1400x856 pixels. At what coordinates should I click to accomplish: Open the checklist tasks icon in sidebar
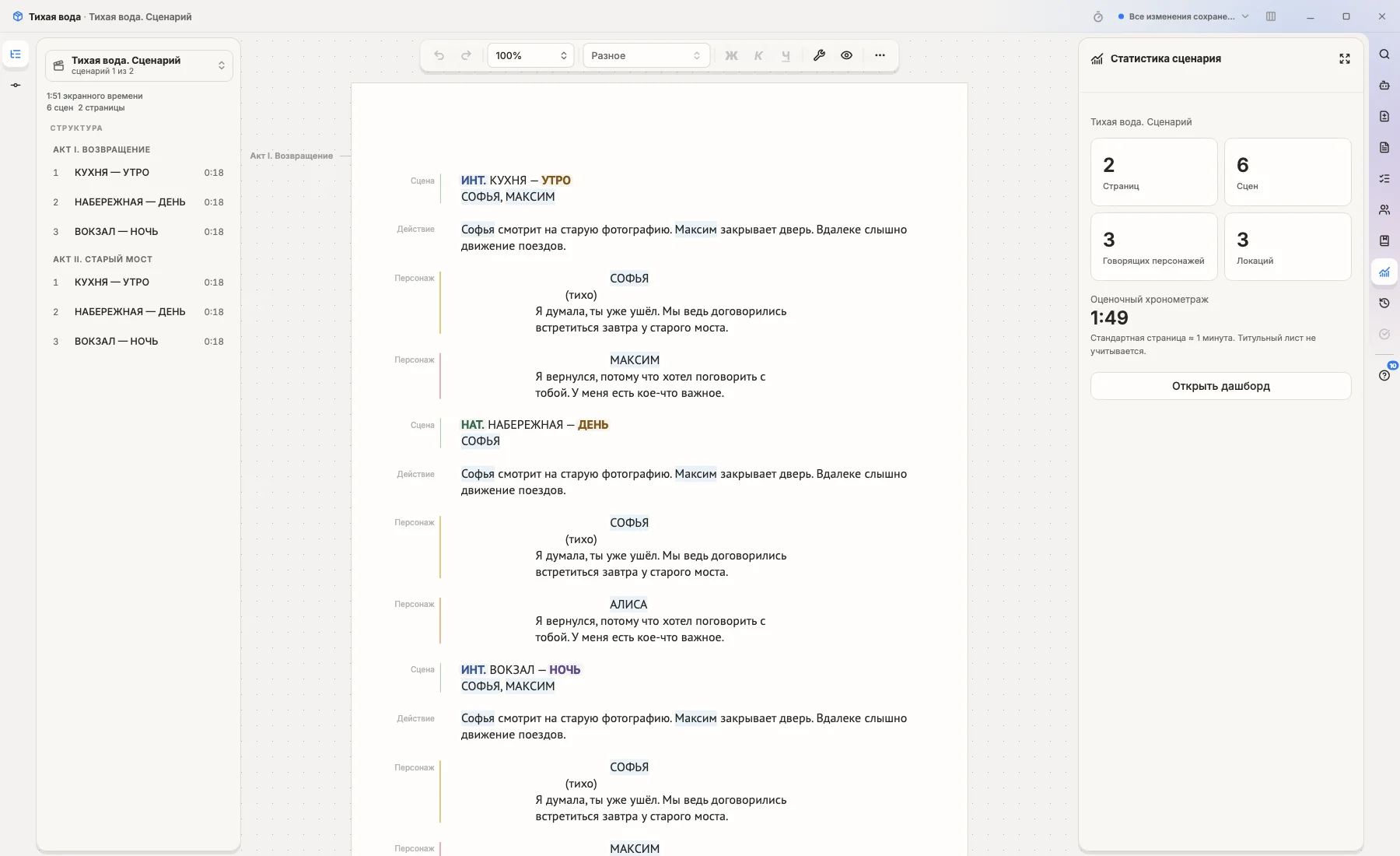(1384, 179)
